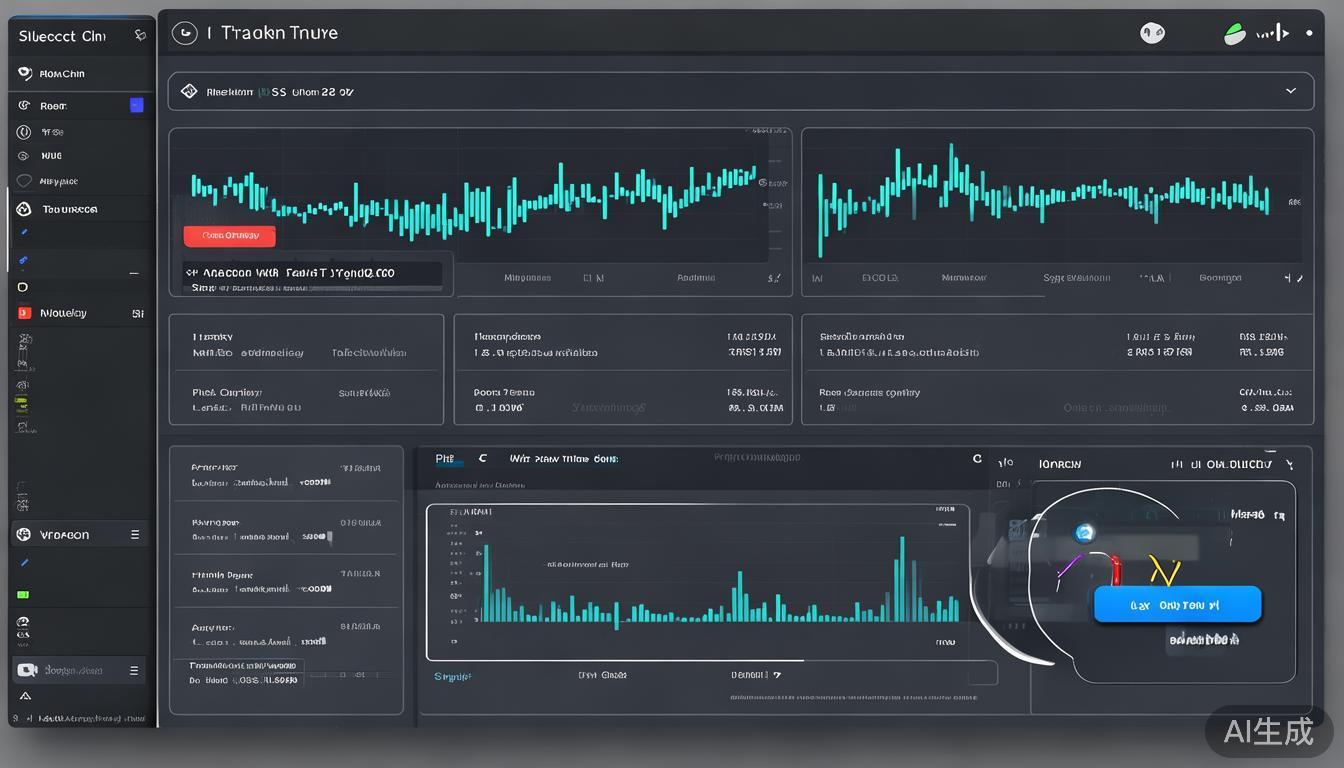This screenshot has width=1344, height=768.
Task: Expand the top selector bar with the chevron
Action: tap(1291, 91)
